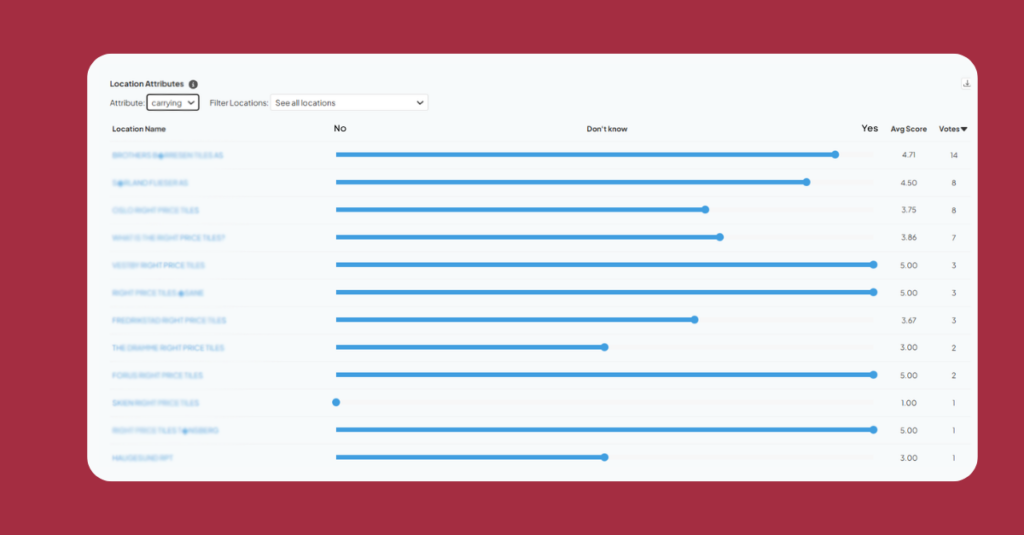Screen dimensions: 1024x535
Task: Click the slider dot for score 1.00
Action: click(x=336, y=402)
